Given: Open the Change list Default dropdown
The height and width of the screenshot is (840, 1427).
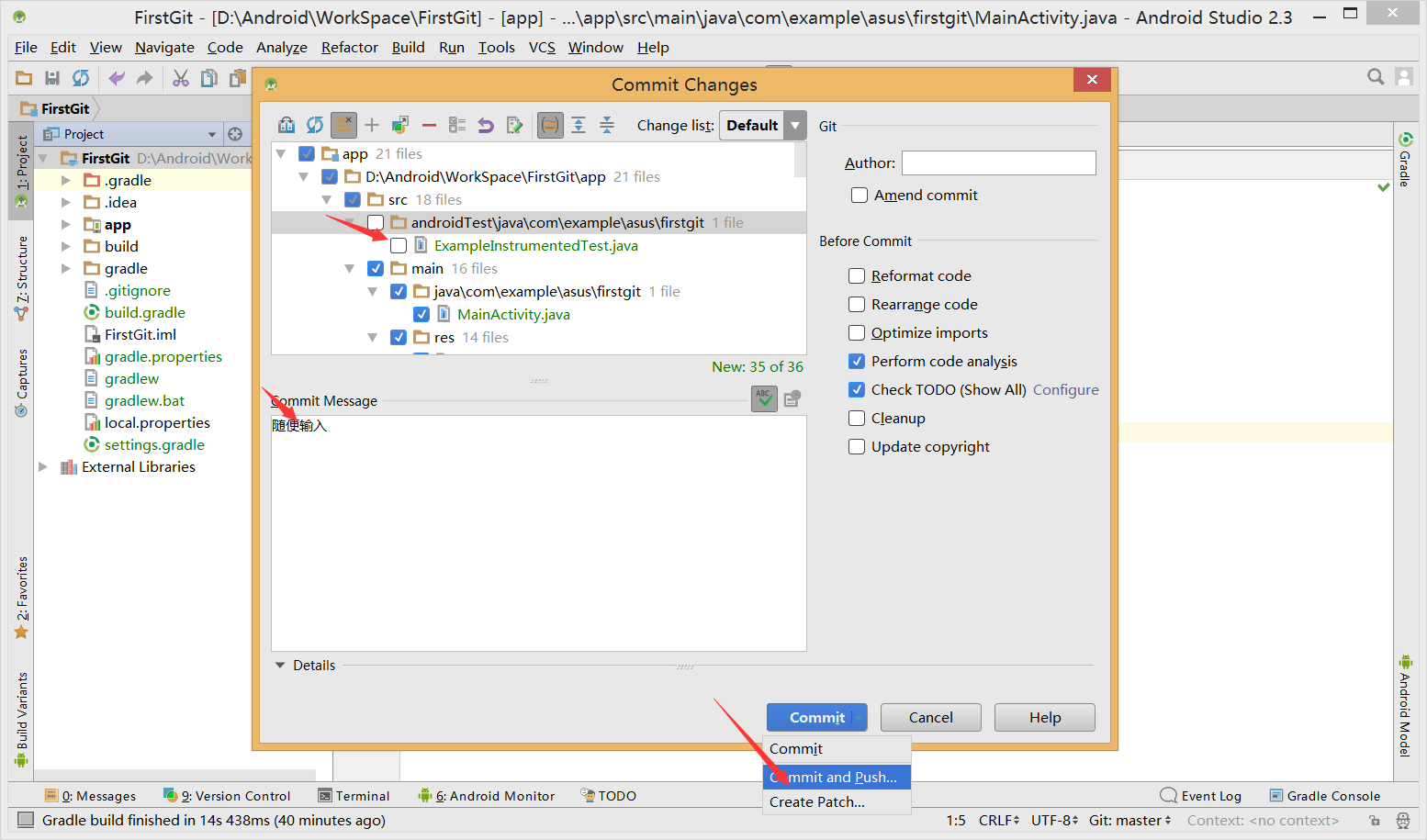Looking at the screenshot, I should pyautogui.click(x=762, y=126).
